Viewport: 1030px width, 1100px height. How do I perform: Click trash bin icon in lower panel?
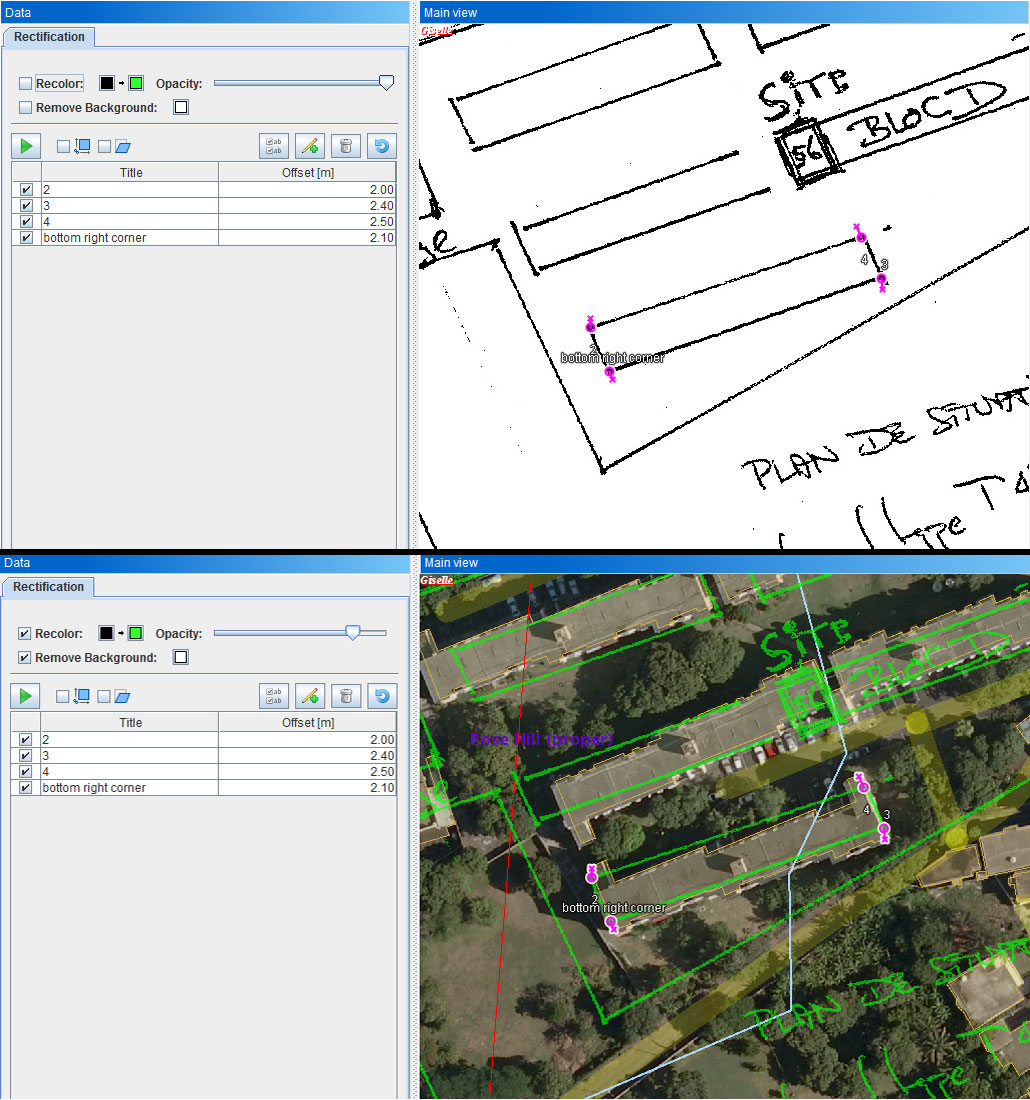[345, 696]
